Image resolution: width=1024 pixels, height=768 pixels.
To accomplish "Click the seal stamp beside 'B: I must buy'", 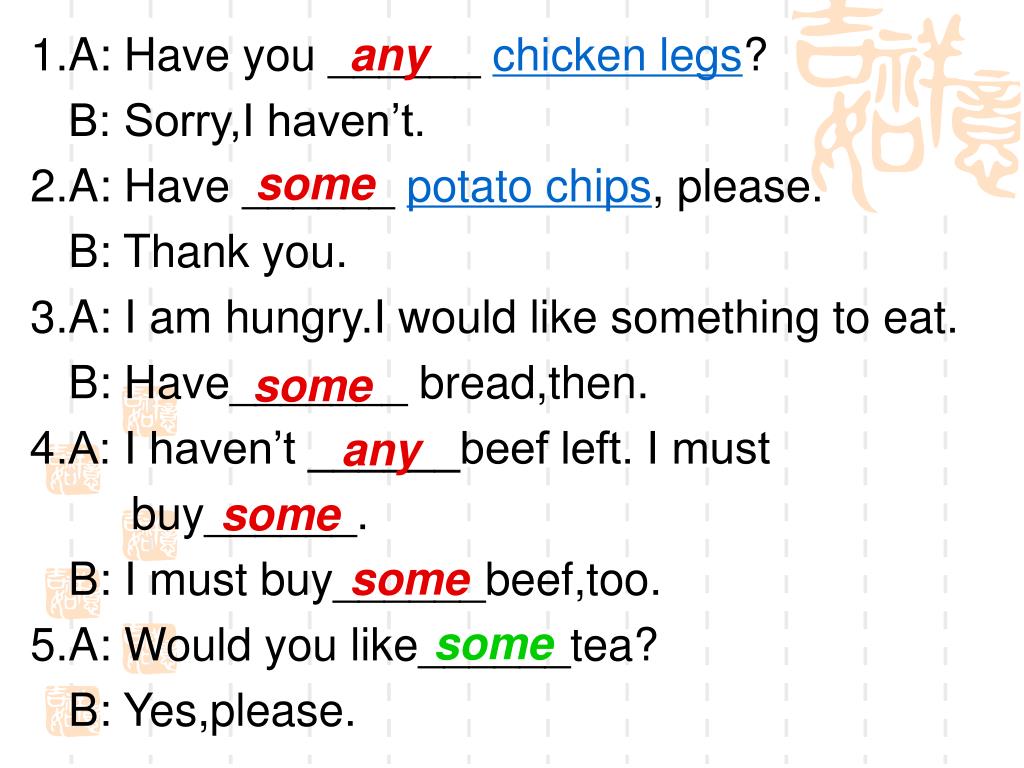I will click(x=73, y=593).
